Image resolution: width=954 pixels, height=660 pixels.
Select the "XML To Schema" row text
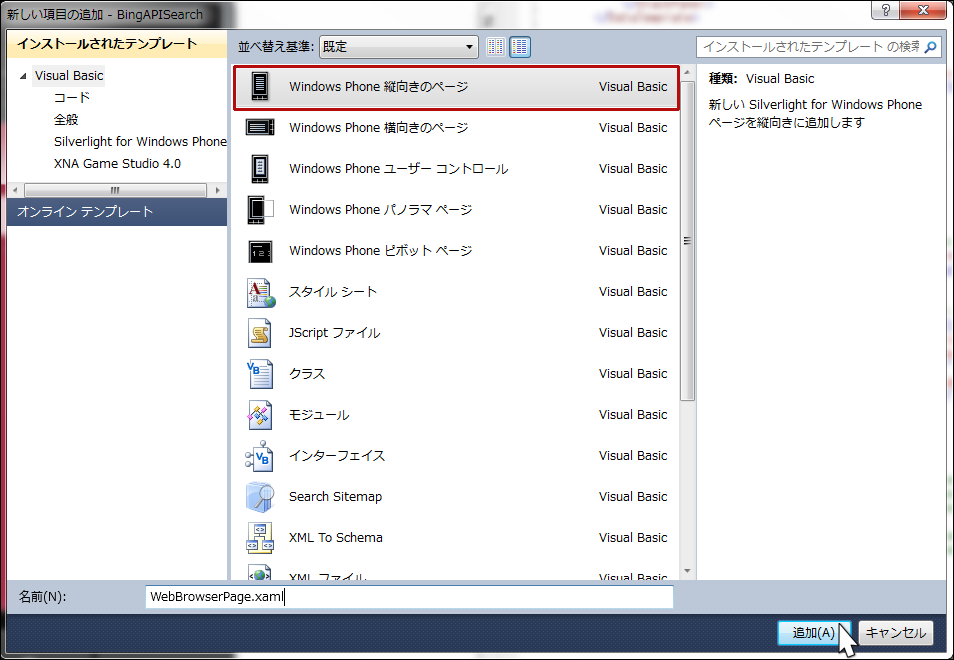tap(336, 538)
